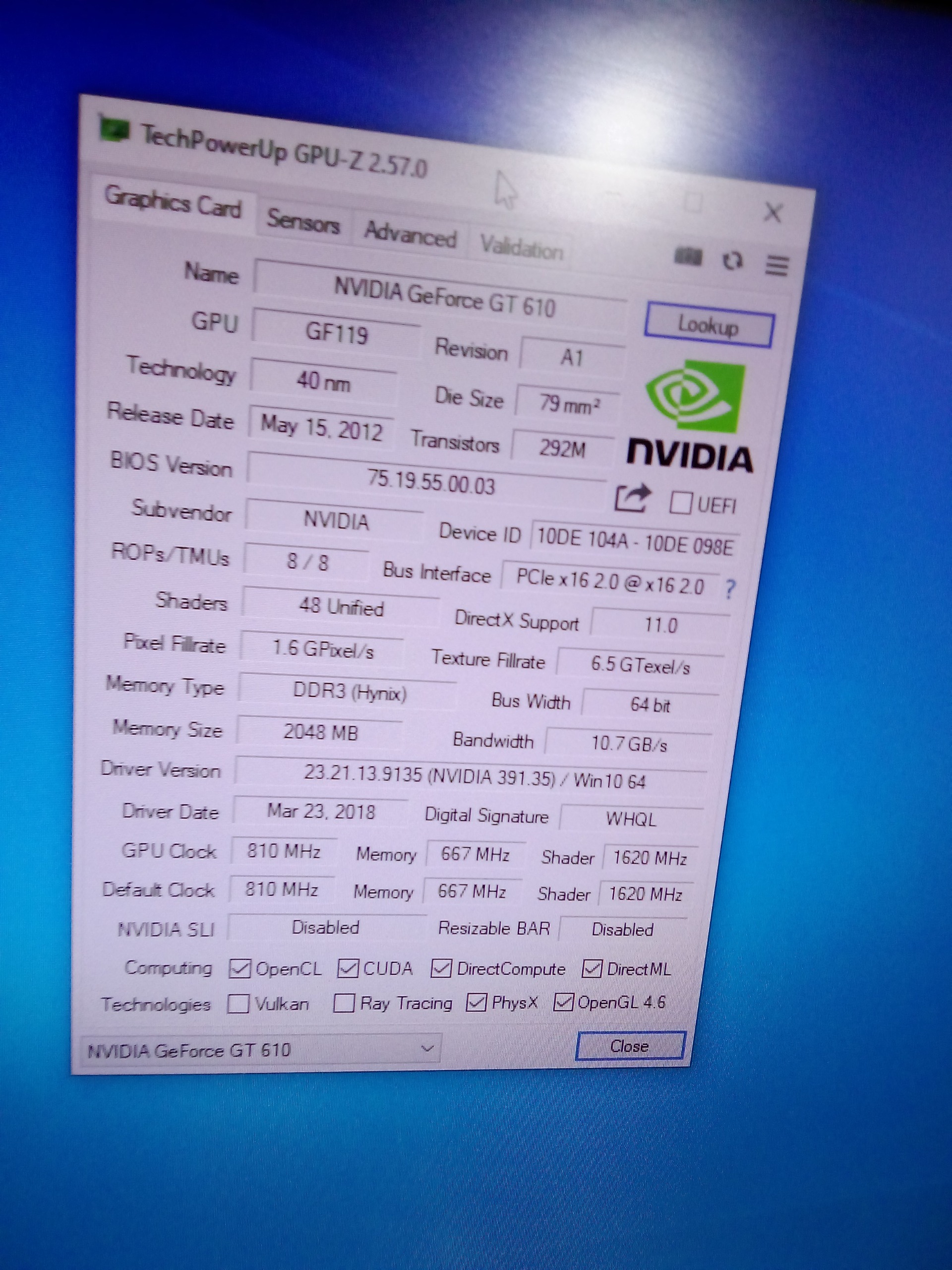This screenshot has width=952, height=1270.
Task: Expand the GPU selector dropdown arrow
Action: 427,1048
